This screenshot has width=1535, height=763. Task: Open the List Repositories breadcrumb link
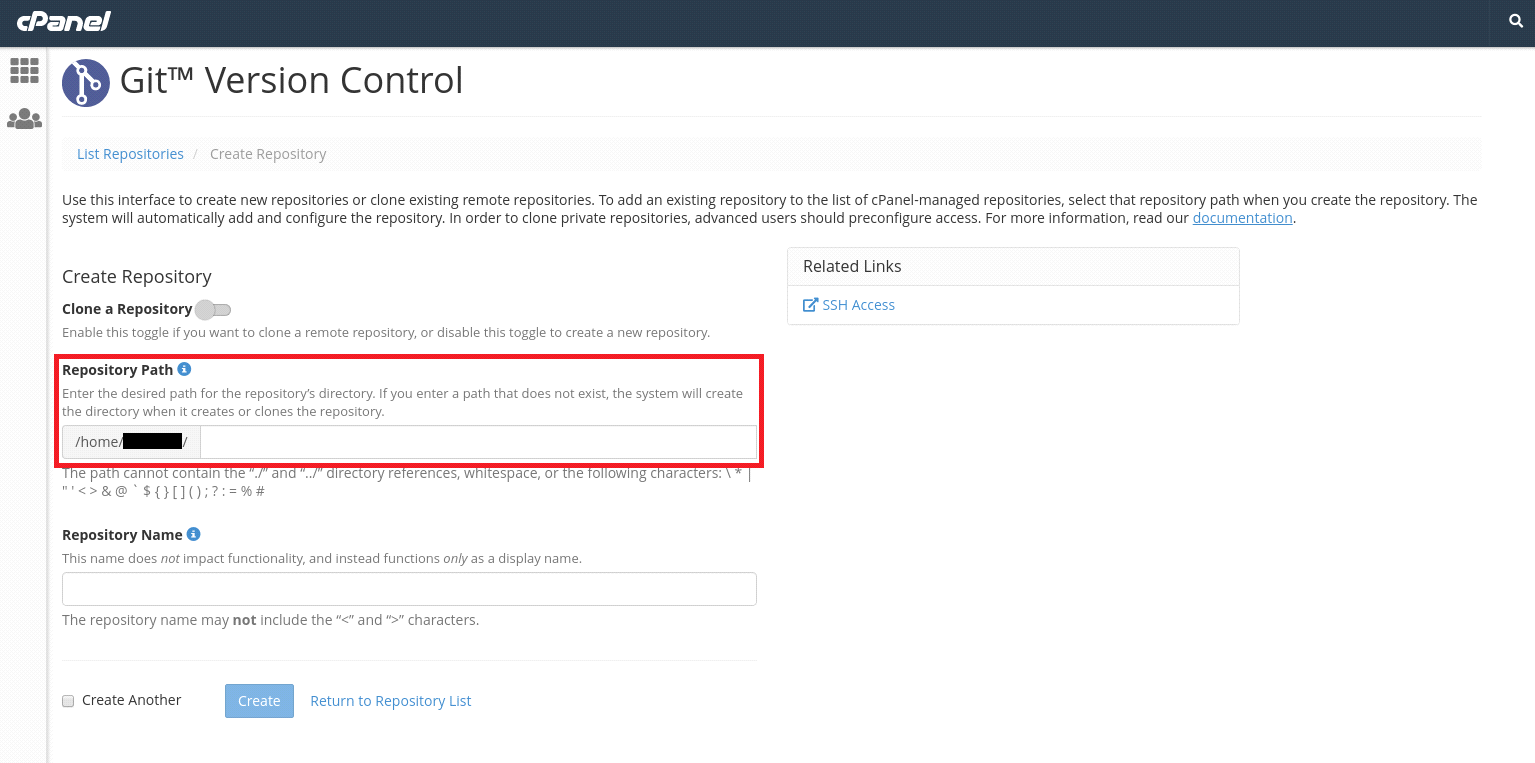[x=130, y=153]
